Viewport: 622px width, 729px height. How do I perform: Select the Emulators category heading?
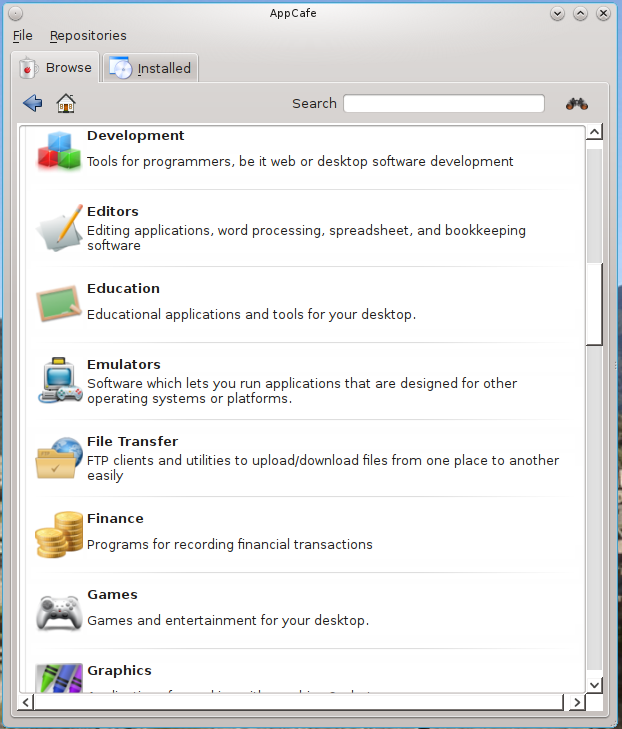pyautogui.click(x=124, y=364)
